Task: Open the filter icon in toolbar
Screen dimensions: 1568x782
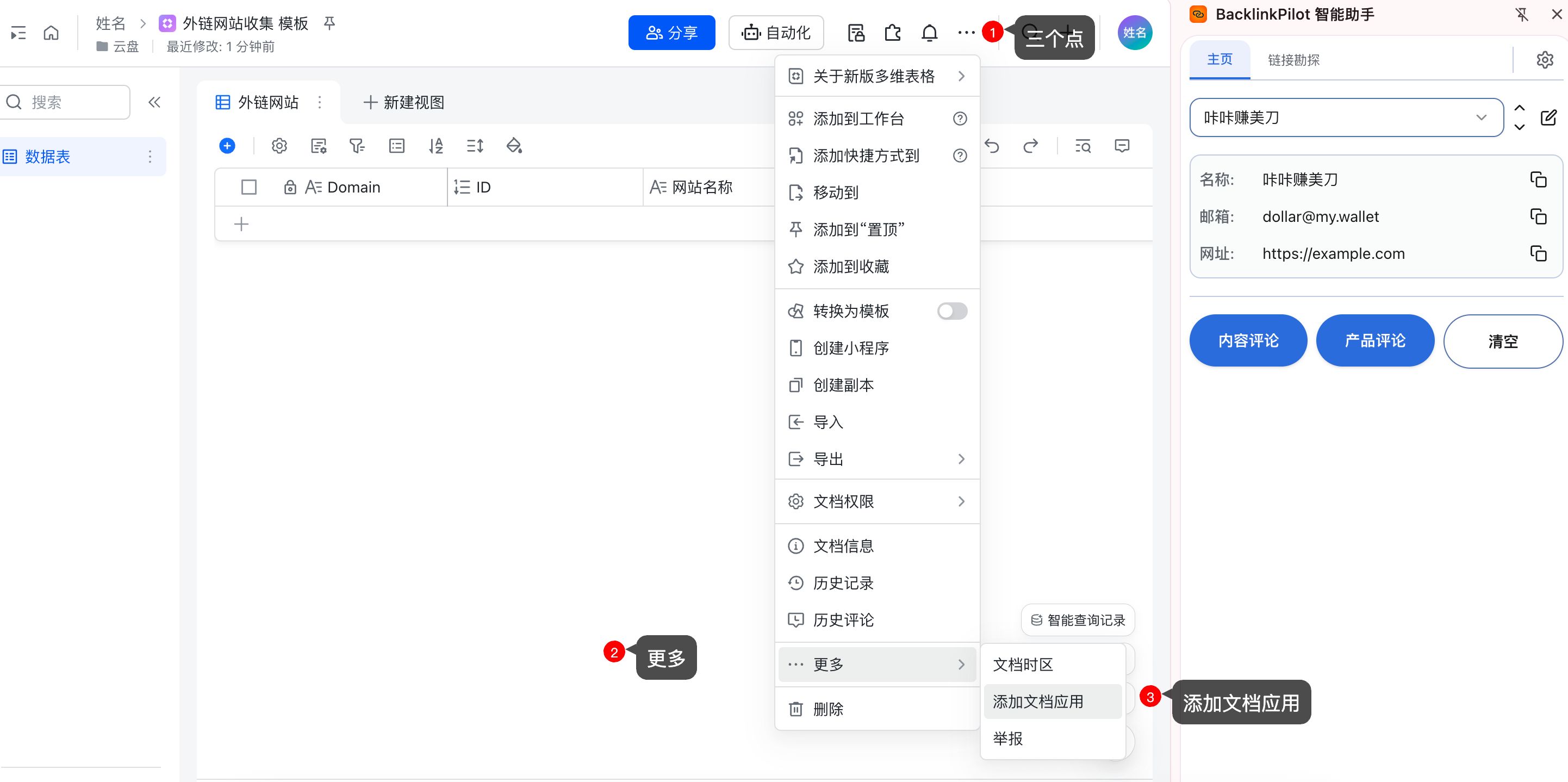Action: [x=357, y=146]
